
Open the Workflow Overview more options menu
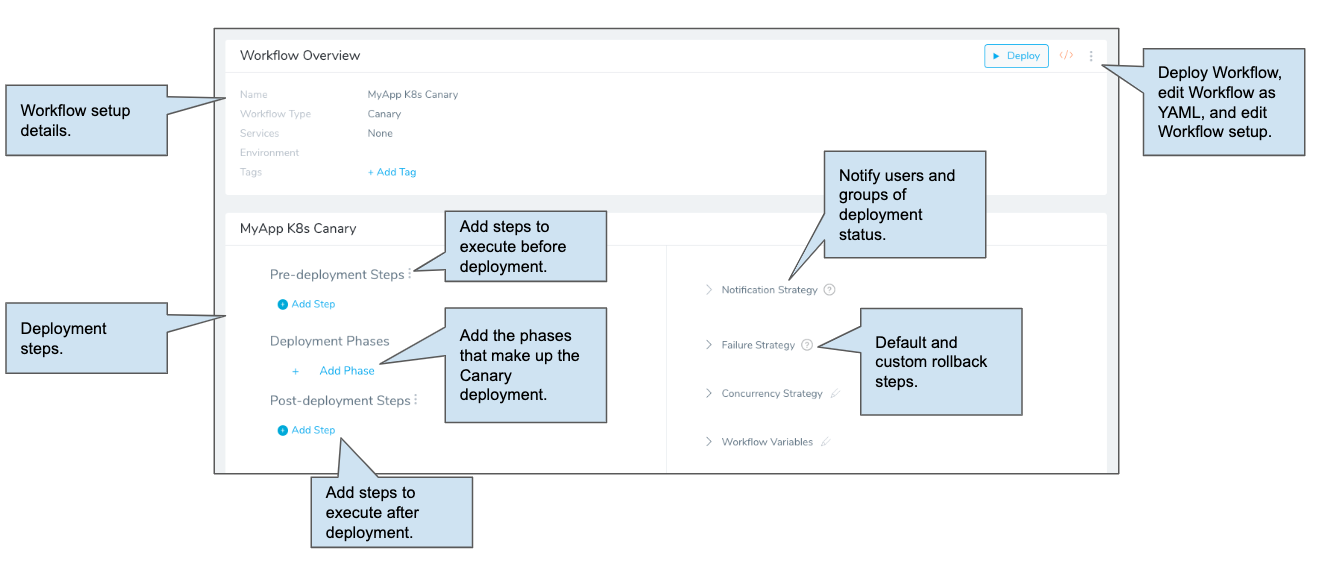[1091, 56]
